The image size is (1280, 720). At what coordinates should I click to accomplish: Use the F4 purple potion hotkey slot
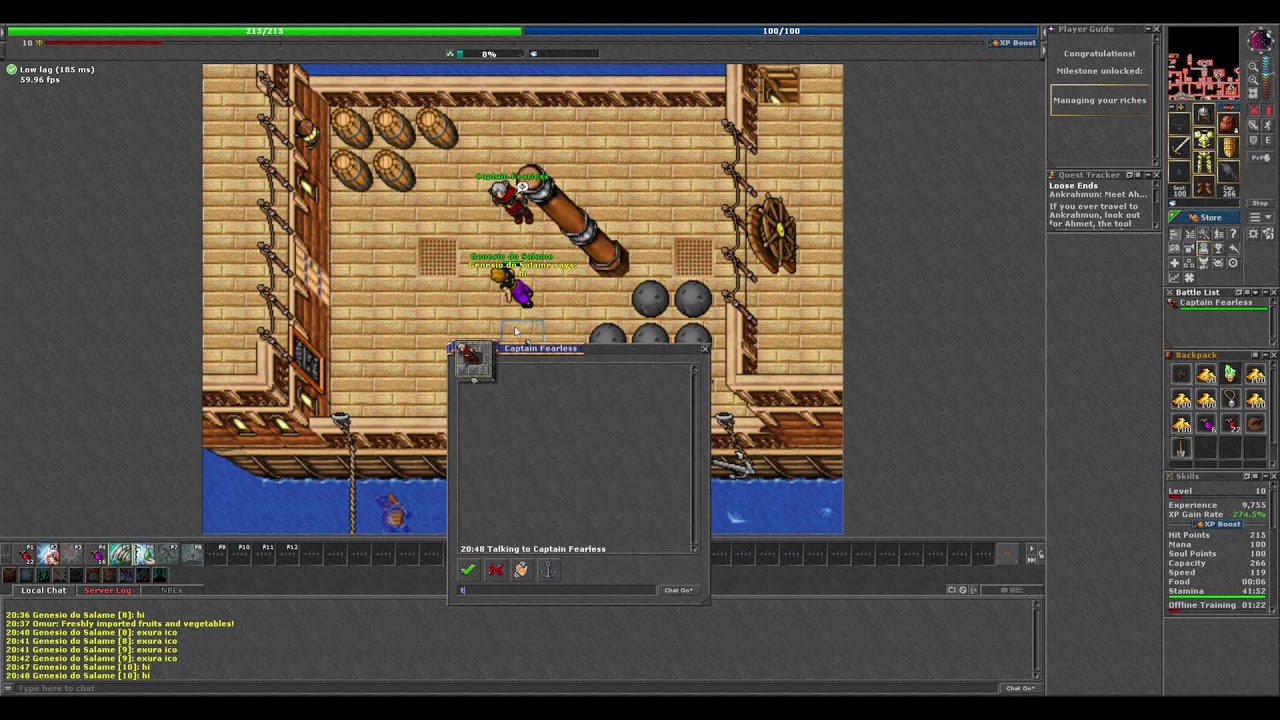[x=97, y=555]
